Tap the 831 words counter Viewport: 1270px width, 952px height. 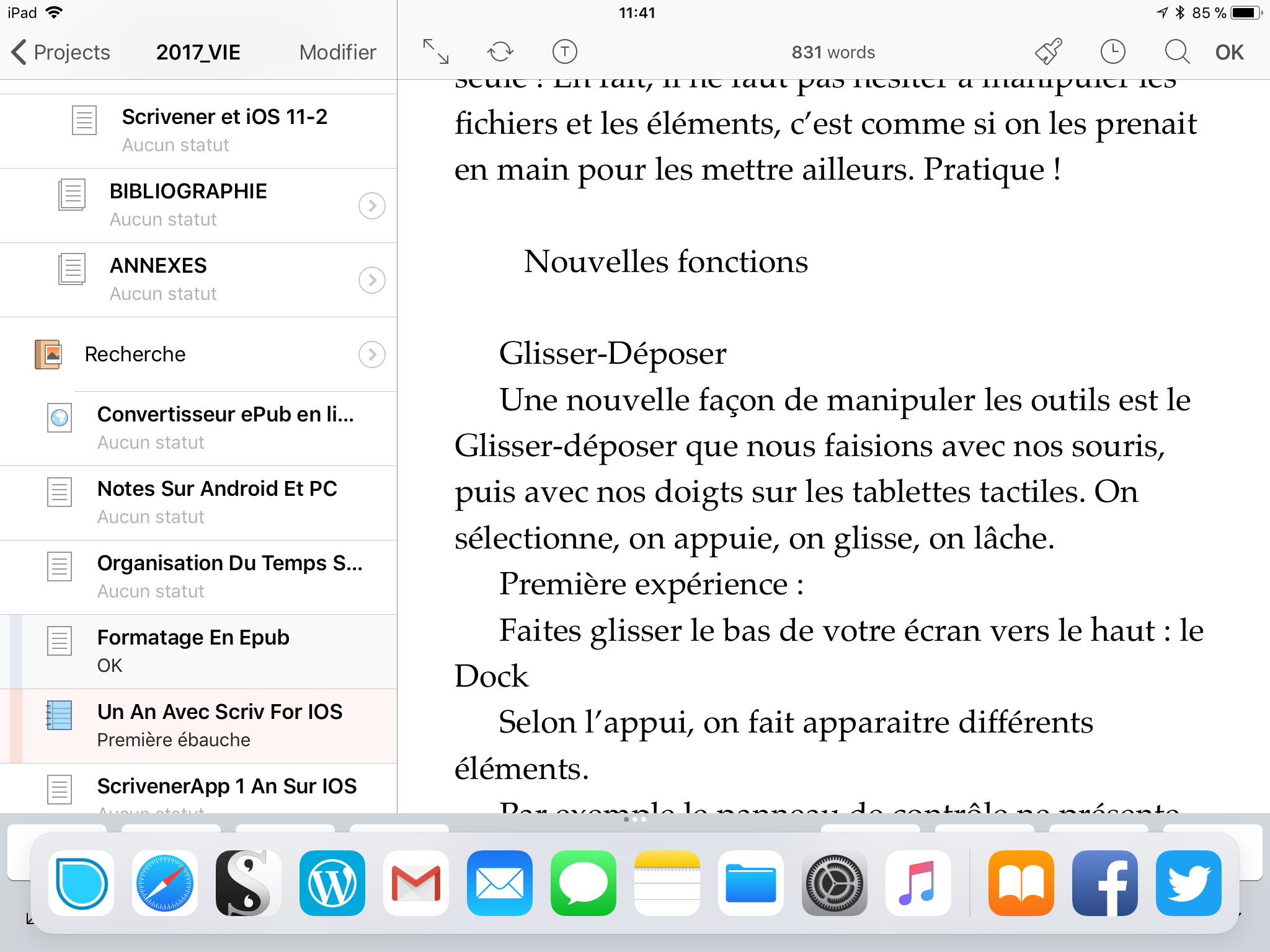tap(832, 52)
